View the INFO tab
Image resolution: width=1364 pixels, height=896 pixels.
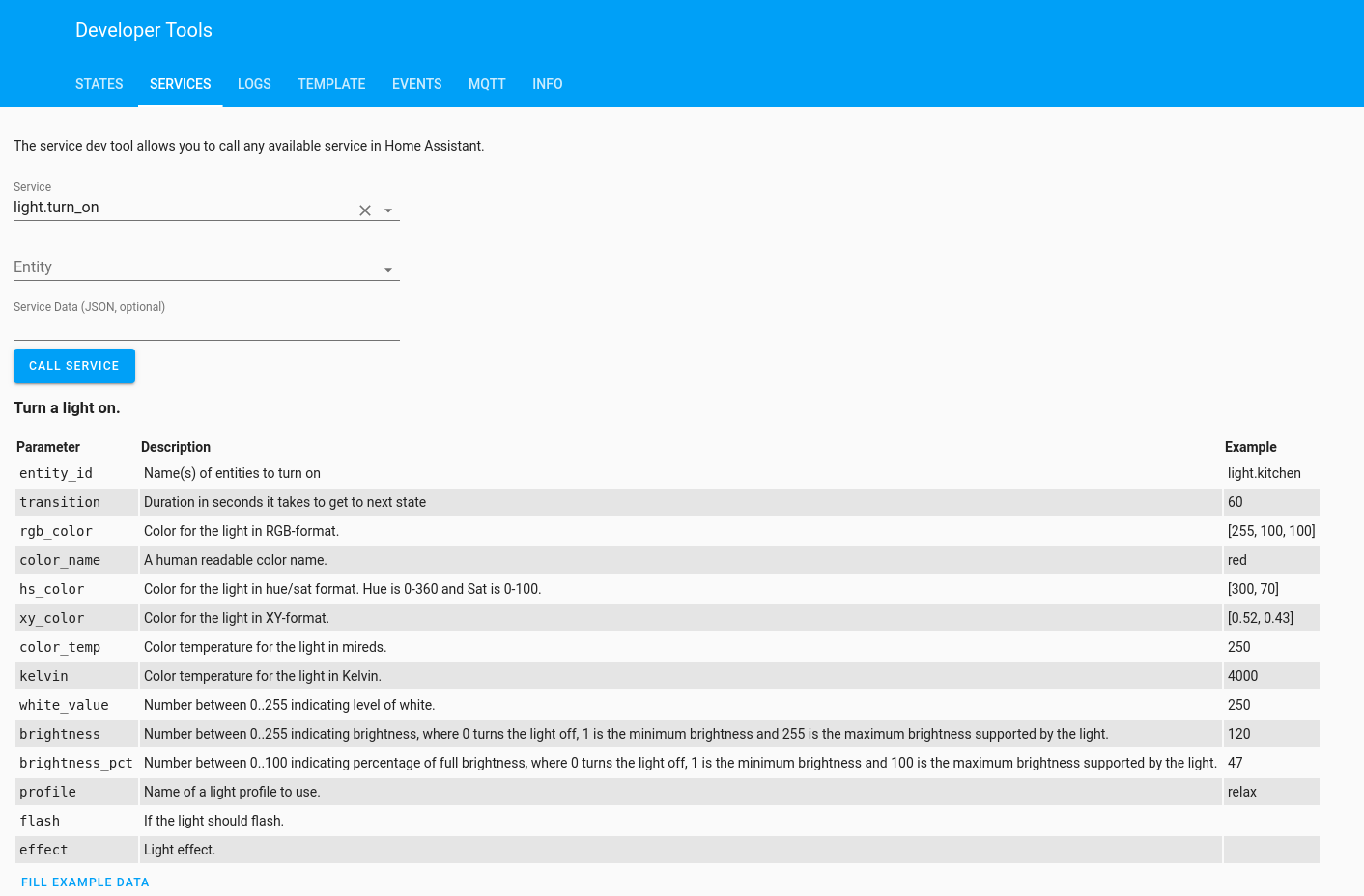click(x=547, y=84)
